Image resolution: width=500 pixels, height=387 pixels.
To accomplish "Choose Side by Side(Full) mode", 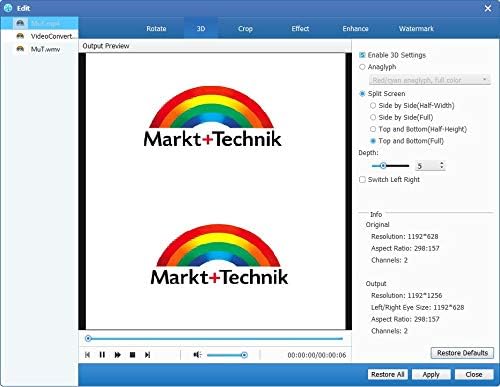I will [373, 117].
